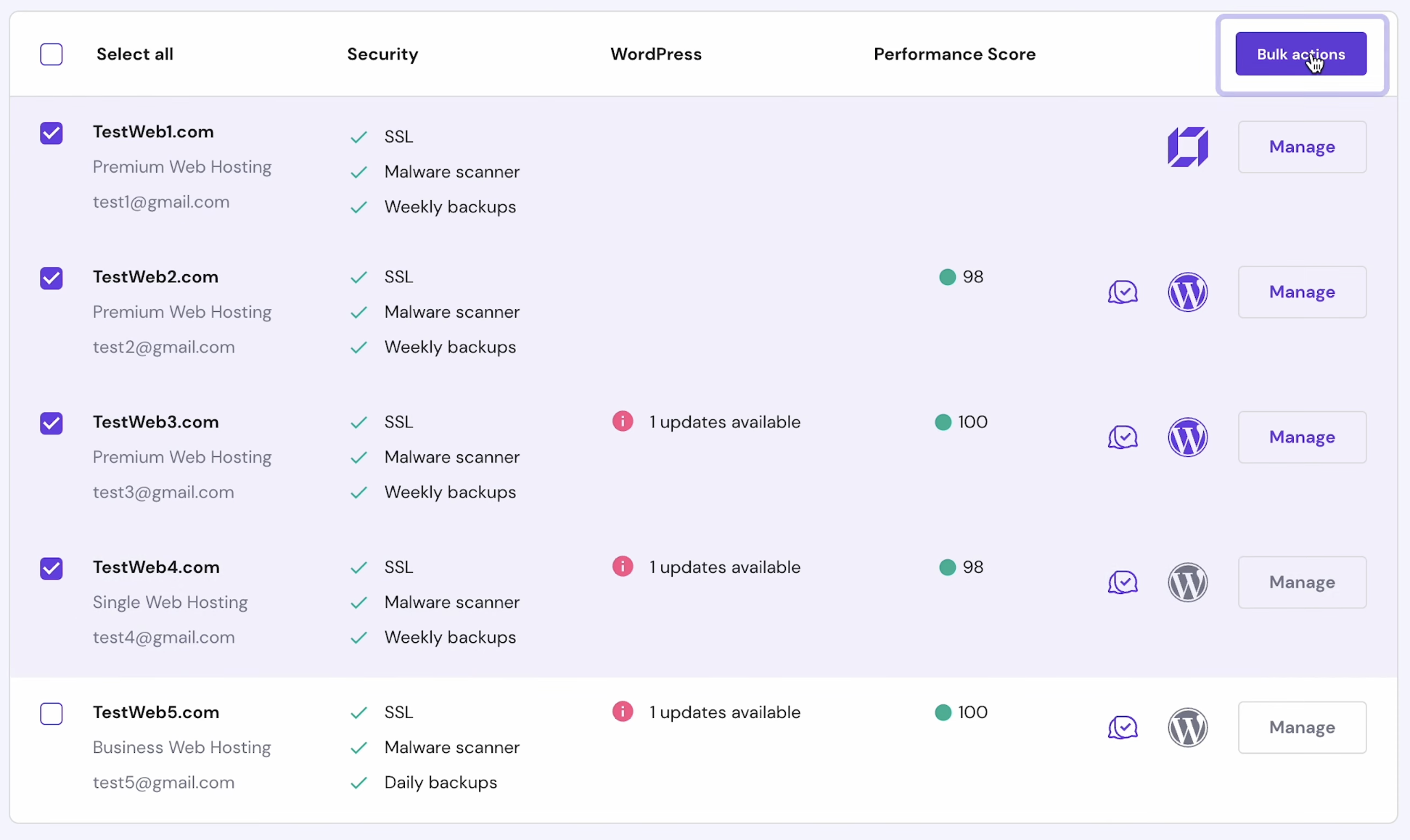Click the red info icon in TestWeb5.com row

pyautogui.click(x=623, y=712)
